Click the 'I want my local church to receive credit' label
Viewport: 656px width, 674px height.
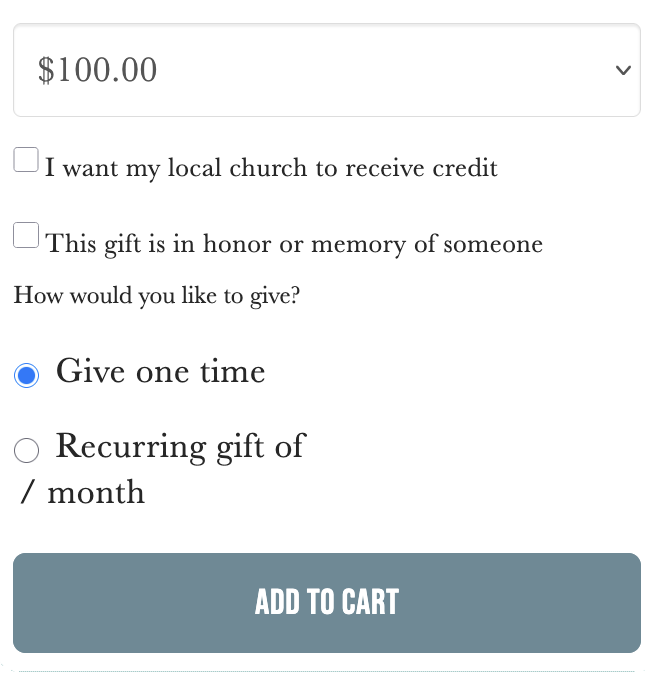point(271,168)
